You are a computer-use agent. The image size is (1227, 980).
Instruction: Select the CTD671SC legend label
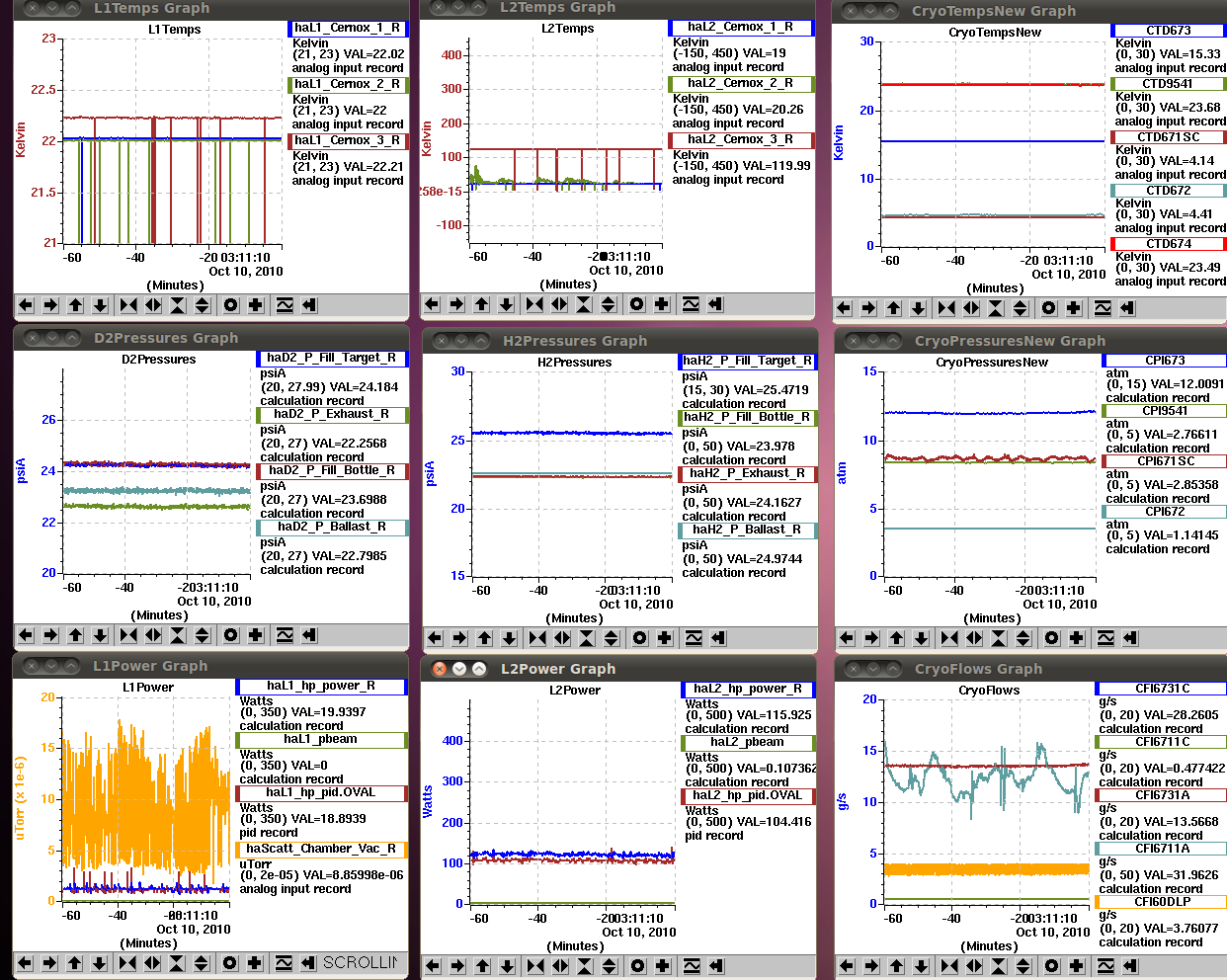click(x=1169, y=137)
